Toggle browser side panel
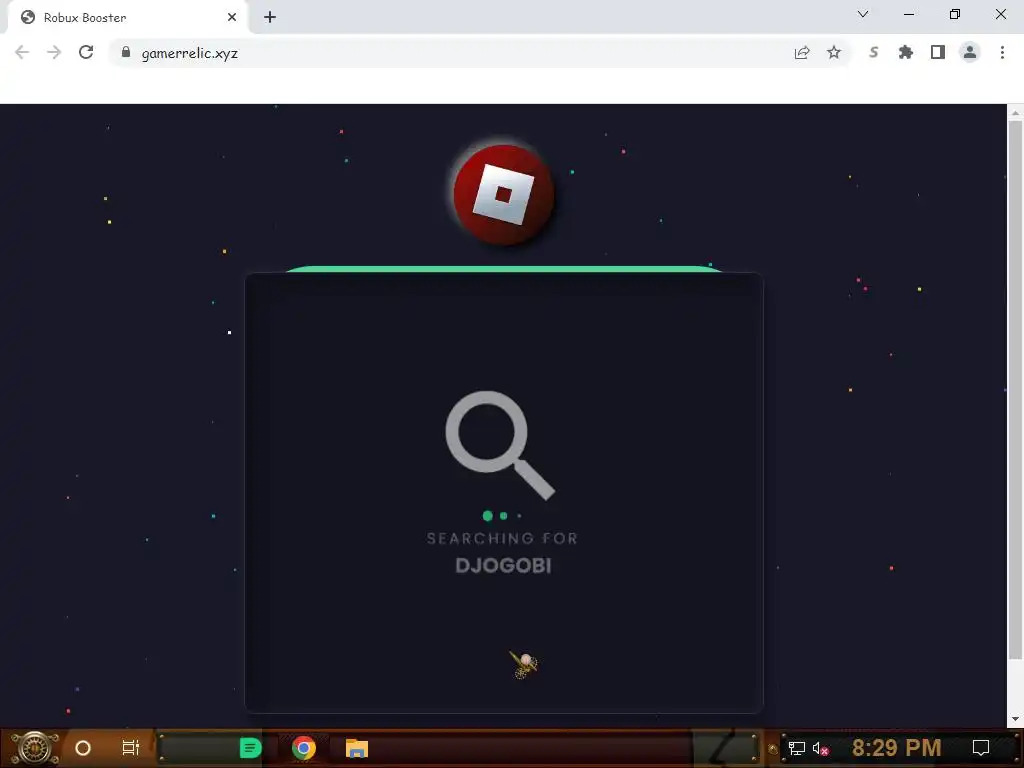The height and width of the screenshot is (768, 1024). tap(938, 52)
